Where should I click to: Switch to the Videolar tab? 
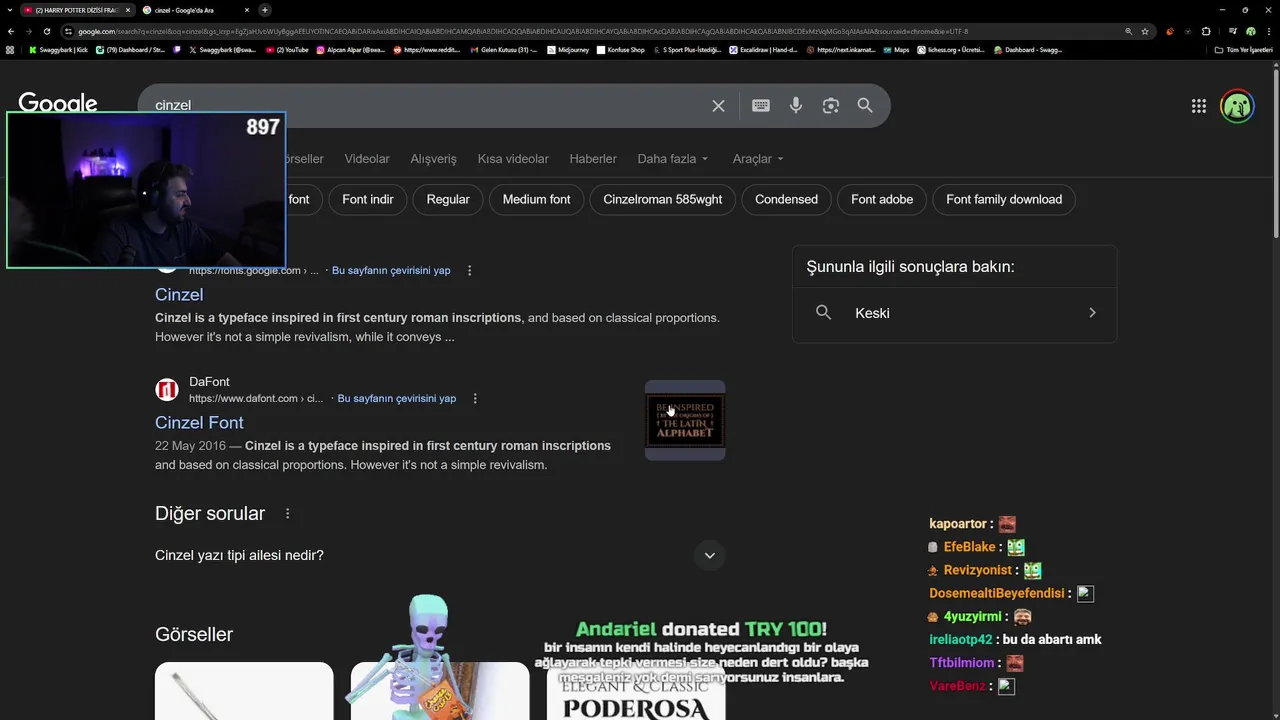pyautogui.click(x=367, y=159)
